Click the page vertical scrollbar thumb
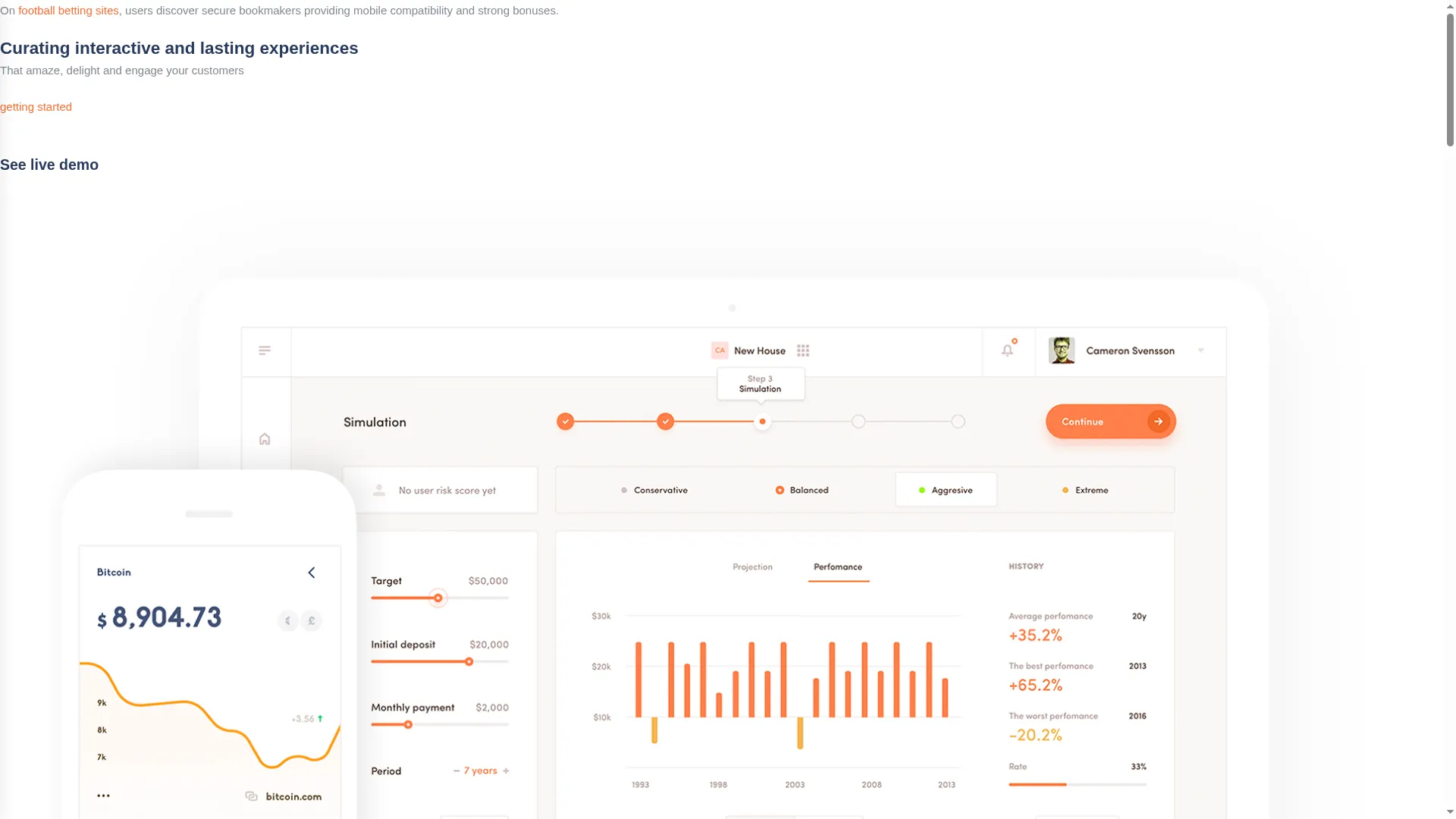1456x819 pixels. (x=1450, y=78)
